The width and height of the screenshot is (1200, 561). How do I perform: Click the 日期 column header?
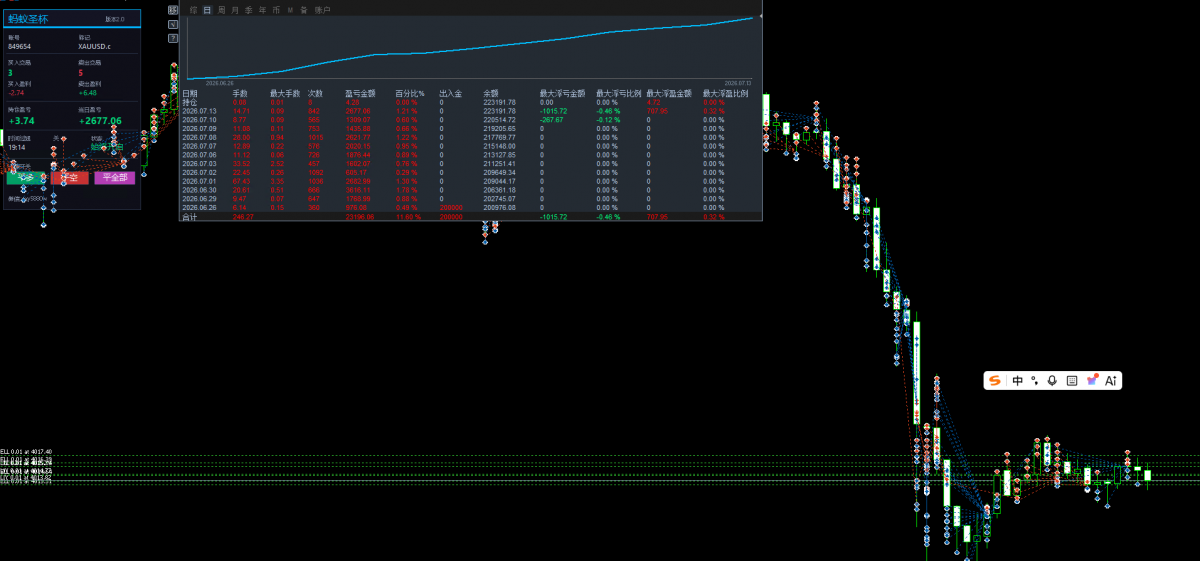(x=190, y=93)
